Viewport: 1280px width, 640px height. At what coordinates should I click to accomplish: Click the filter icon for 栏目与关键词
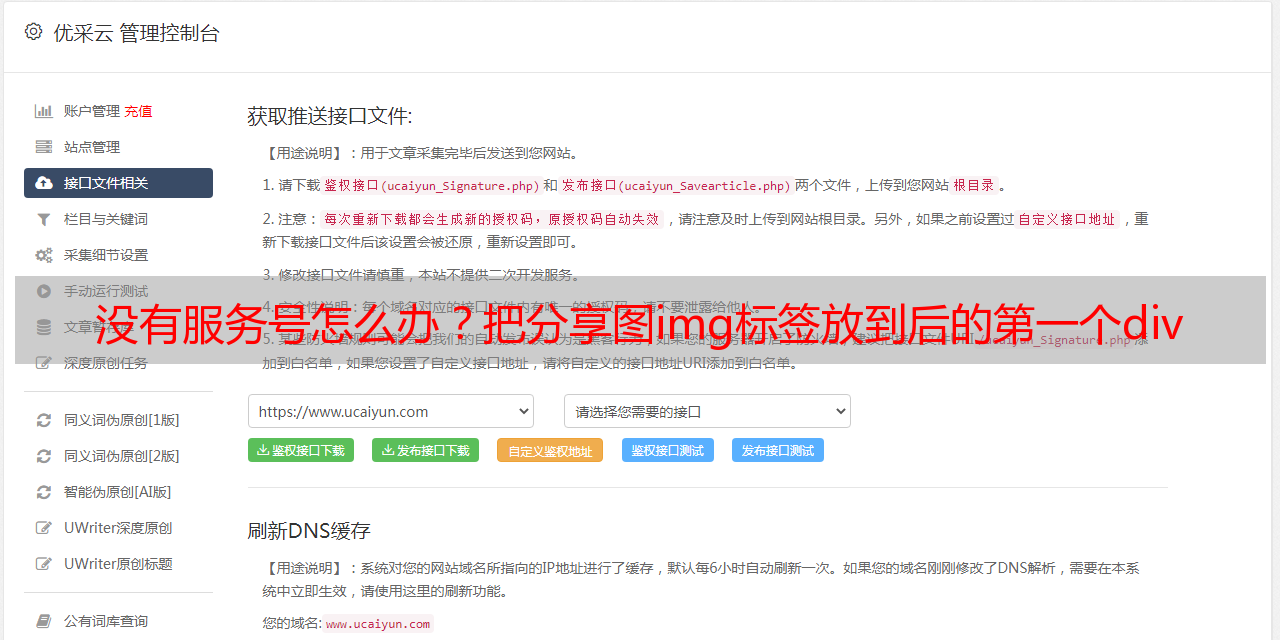[43, 219]
